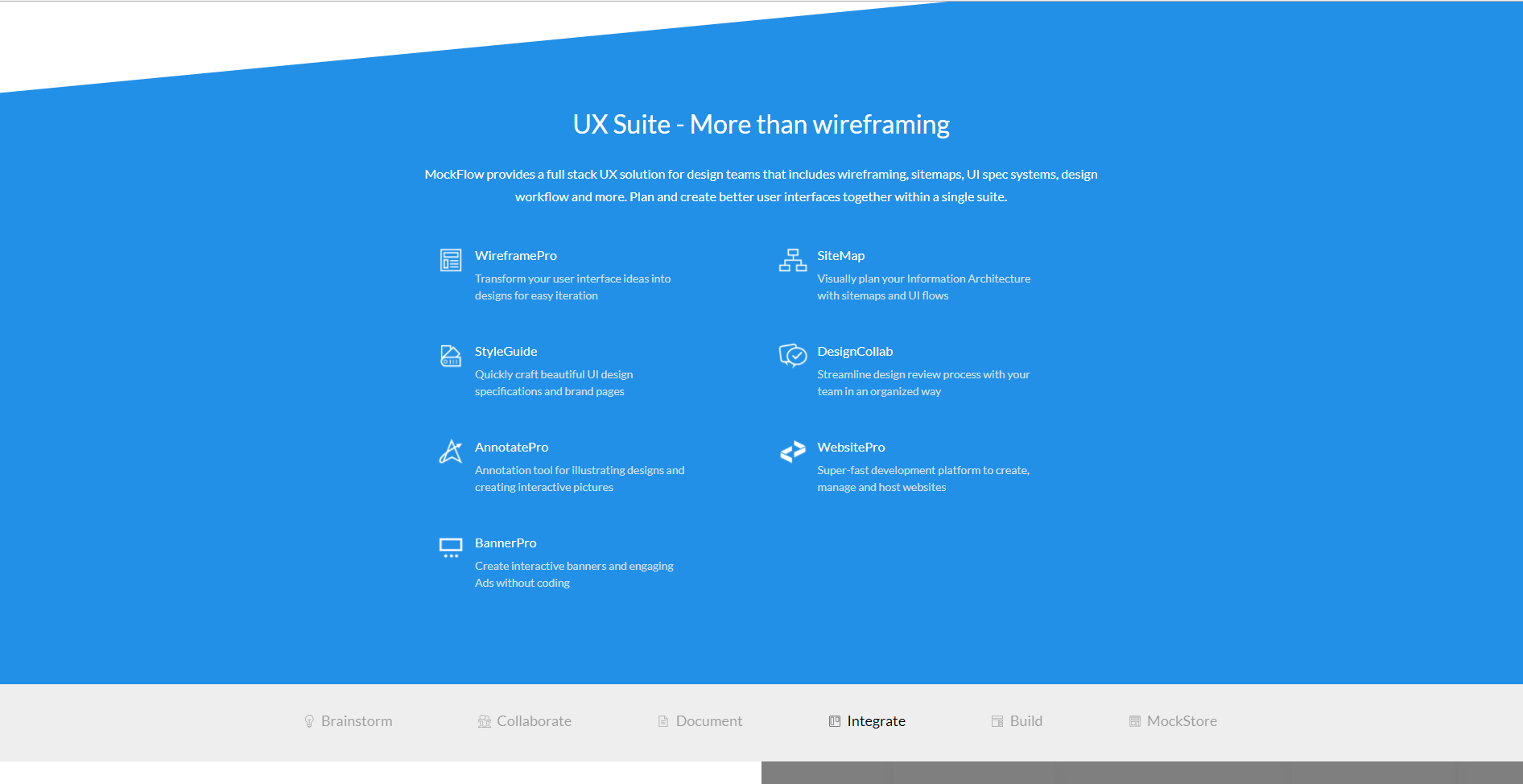Click the Collaborate tab icon
This screenshot has width=1523, height=784.
point(485,721)
